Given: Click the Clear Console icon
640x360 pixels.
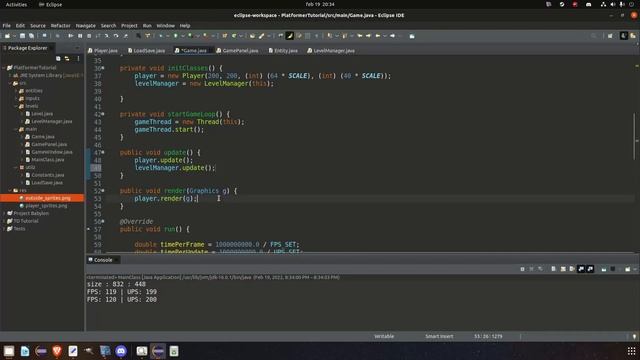Looking at the screenshot, I should 553,269.
